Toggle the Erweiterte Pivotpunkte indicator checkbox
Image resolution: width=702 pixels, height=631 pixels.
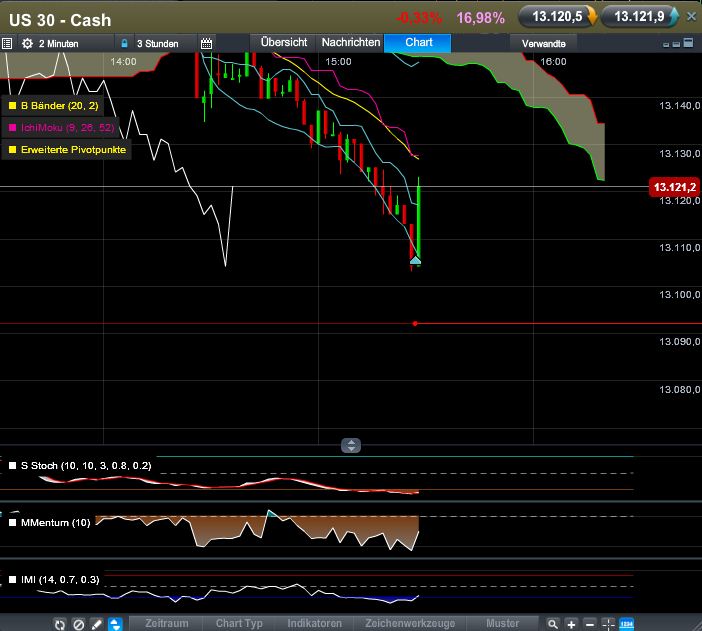point(13,150)
